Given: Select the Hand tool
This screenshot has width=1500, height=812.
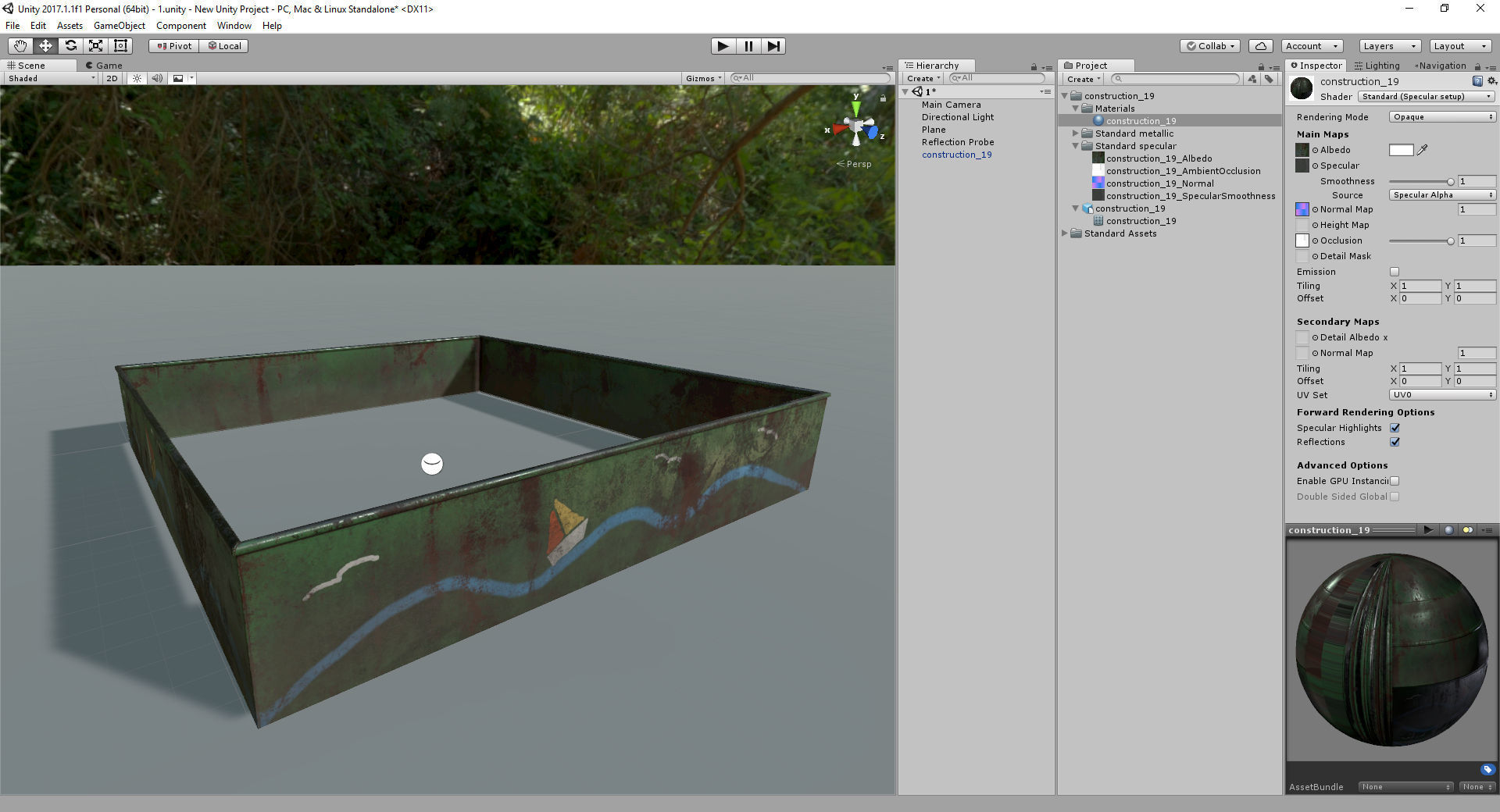Looking at the screenshot, I should point(20,46).
